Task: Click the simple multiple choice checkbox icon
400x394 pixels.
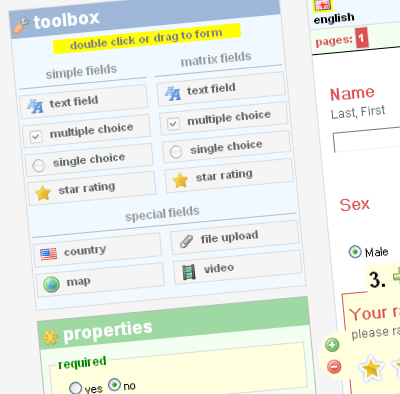Action: coord(36,136)
